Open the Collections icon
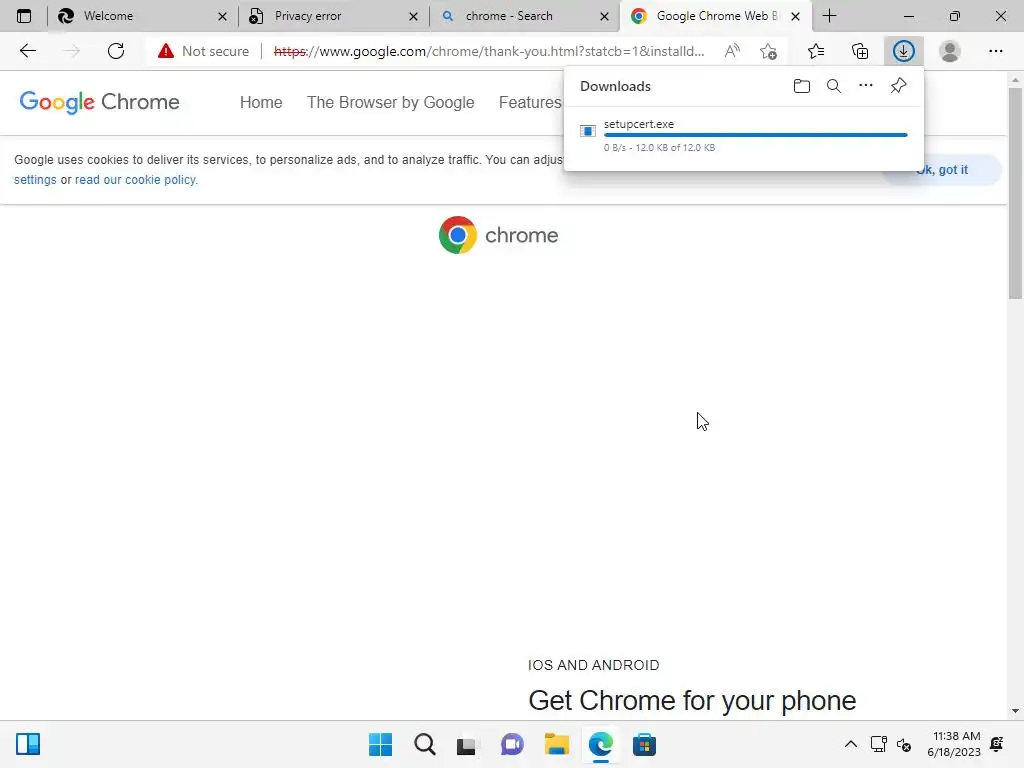Viewport: 1024px width, 768px height. 860,51
